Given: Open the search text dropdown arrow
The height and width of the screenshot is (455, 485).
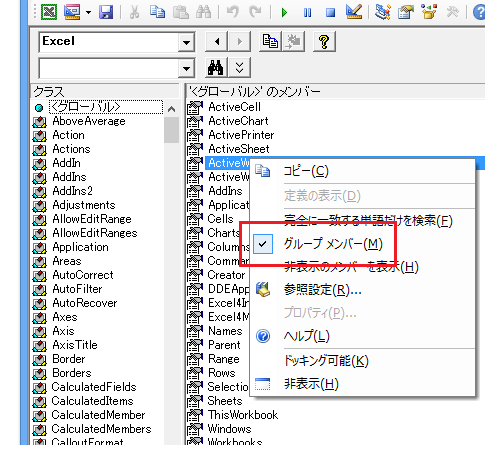Looking at the screenshot, I should [186, 69].
